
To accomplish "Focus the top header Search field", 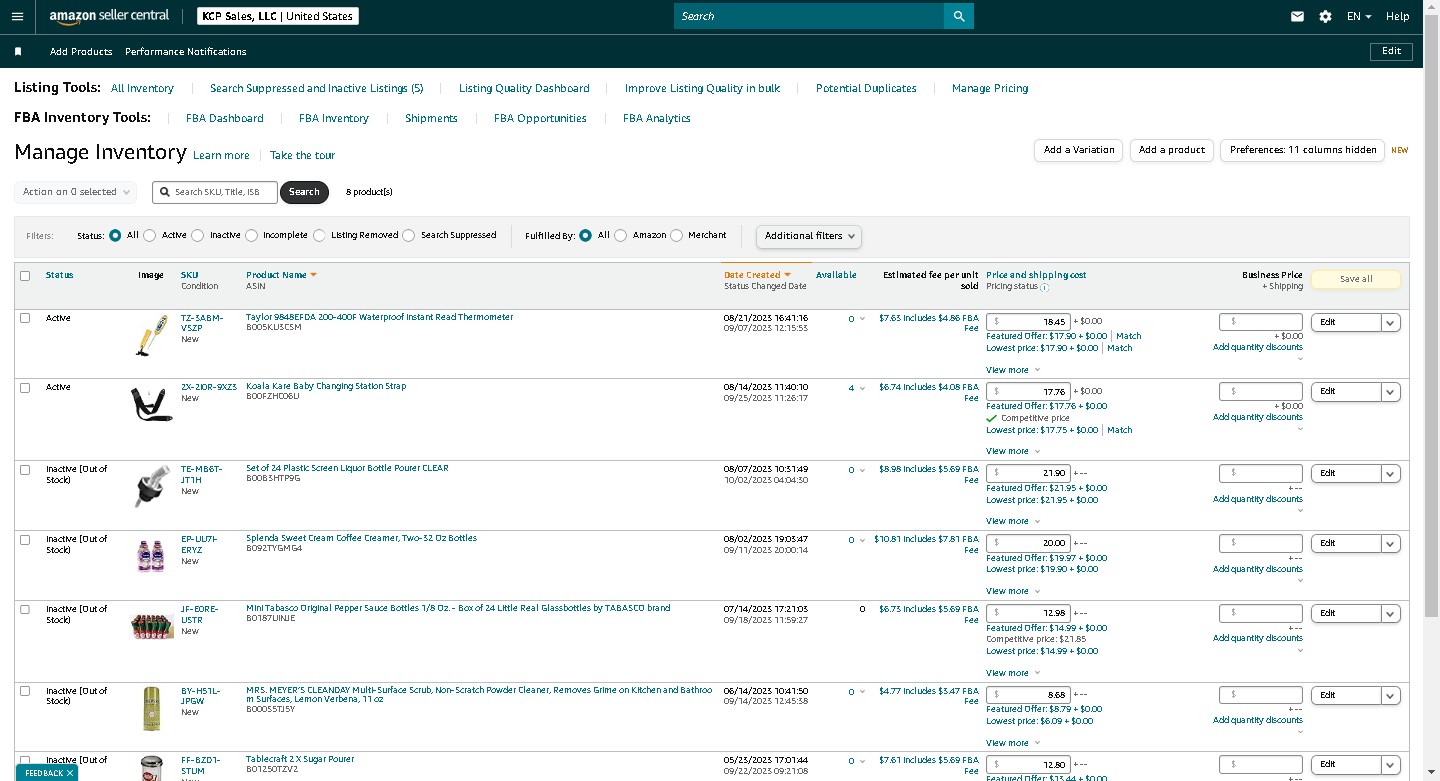I will point(809,16).
